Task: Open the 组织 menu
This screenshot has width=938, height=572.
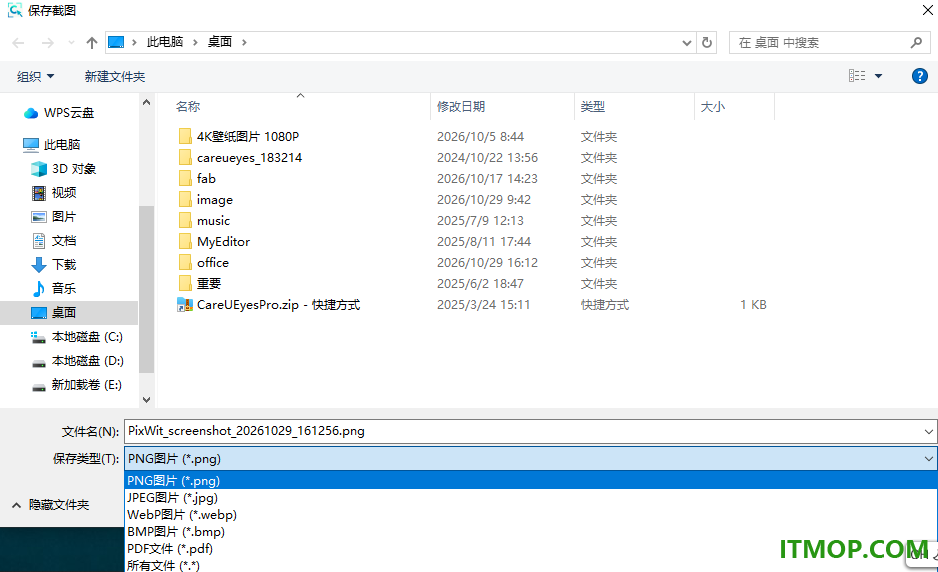Action: coord(35,77)
